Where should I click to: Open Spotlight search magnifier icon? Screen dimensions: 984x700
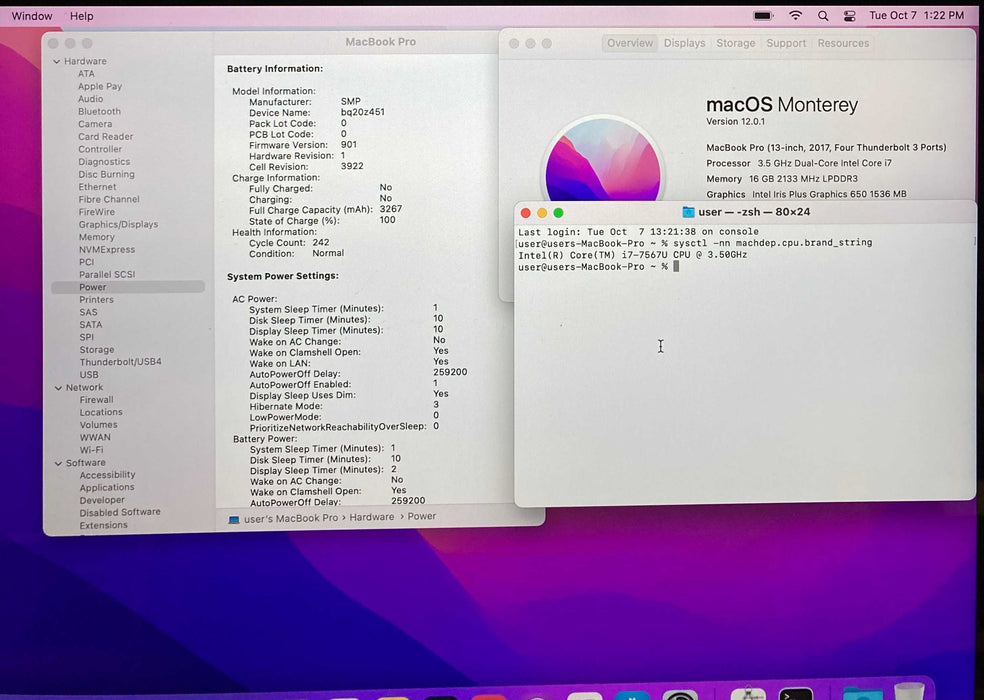[823, 16]
